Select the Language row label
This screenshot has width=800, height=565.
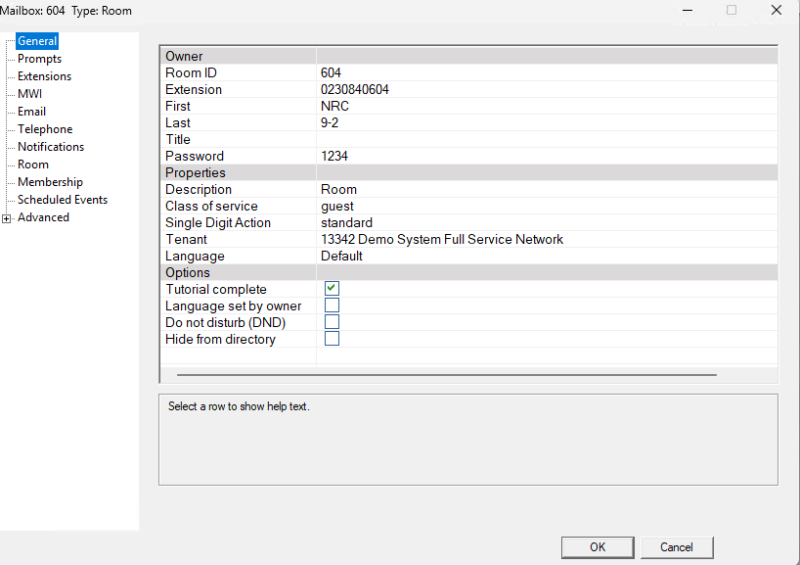tap(195, 256)
